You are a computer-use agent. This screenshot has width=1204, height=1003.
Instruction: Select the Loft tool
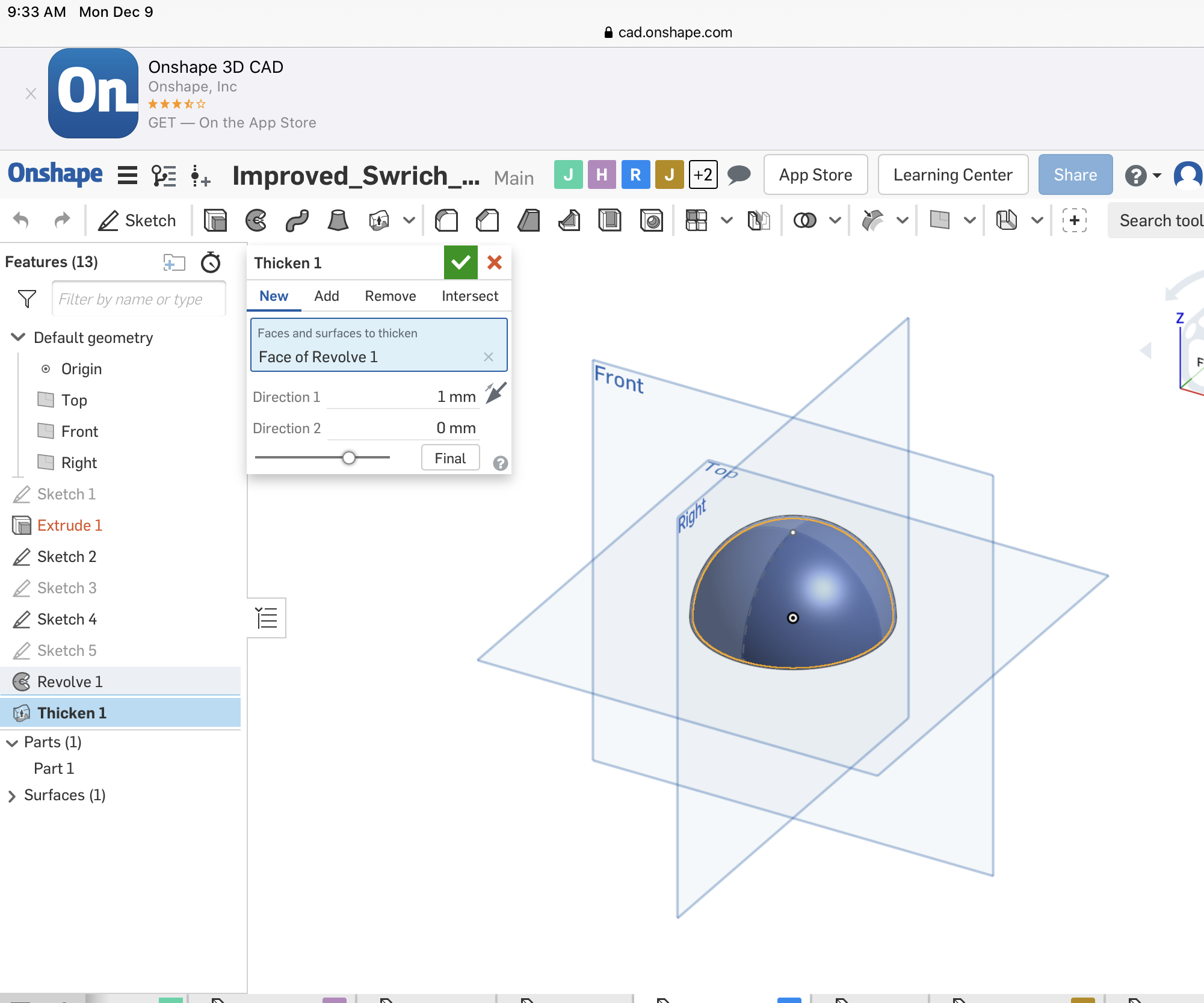point(338,220)
